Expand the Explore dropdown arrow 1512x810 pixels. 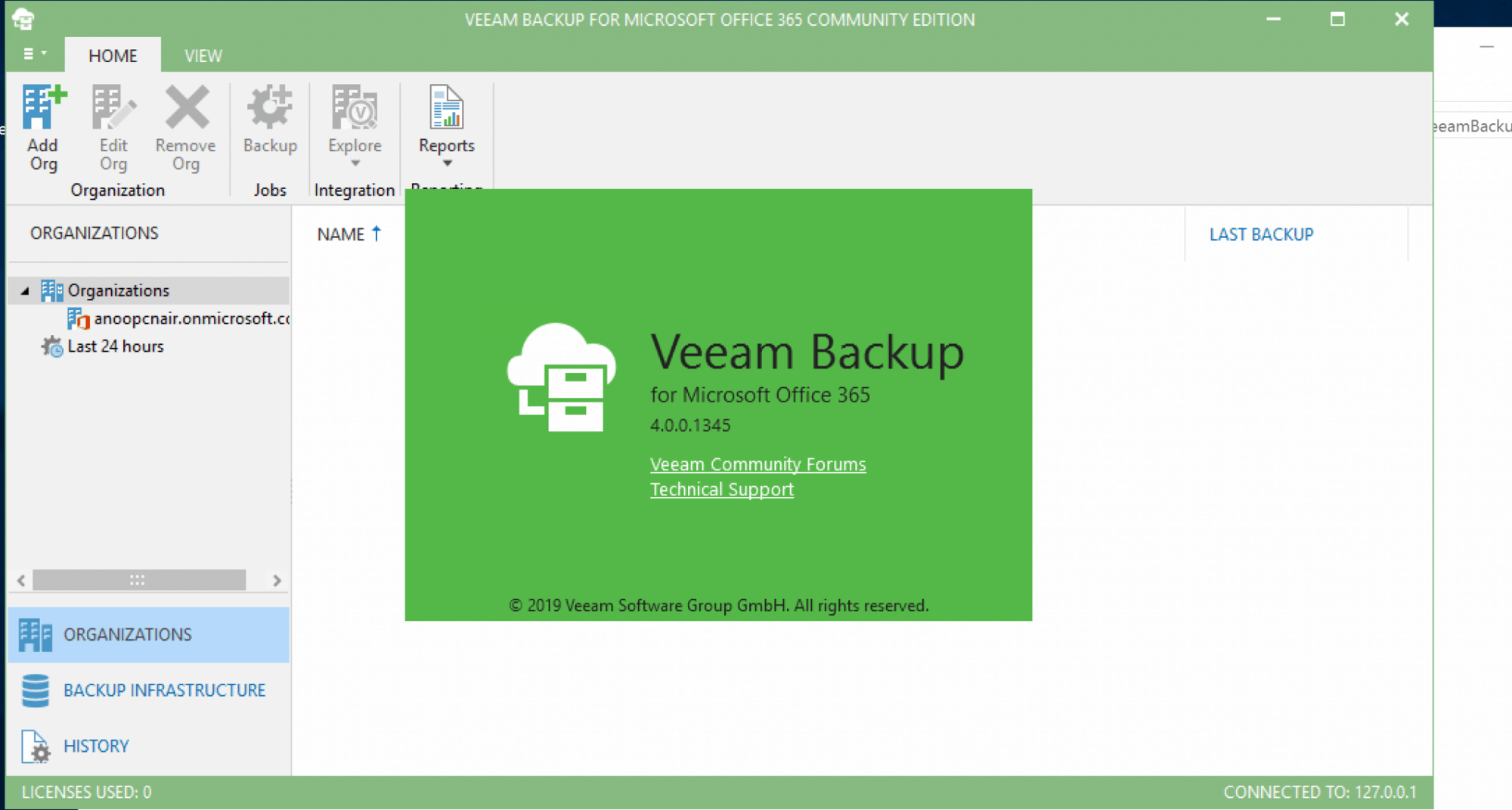(x=355, y=163)
